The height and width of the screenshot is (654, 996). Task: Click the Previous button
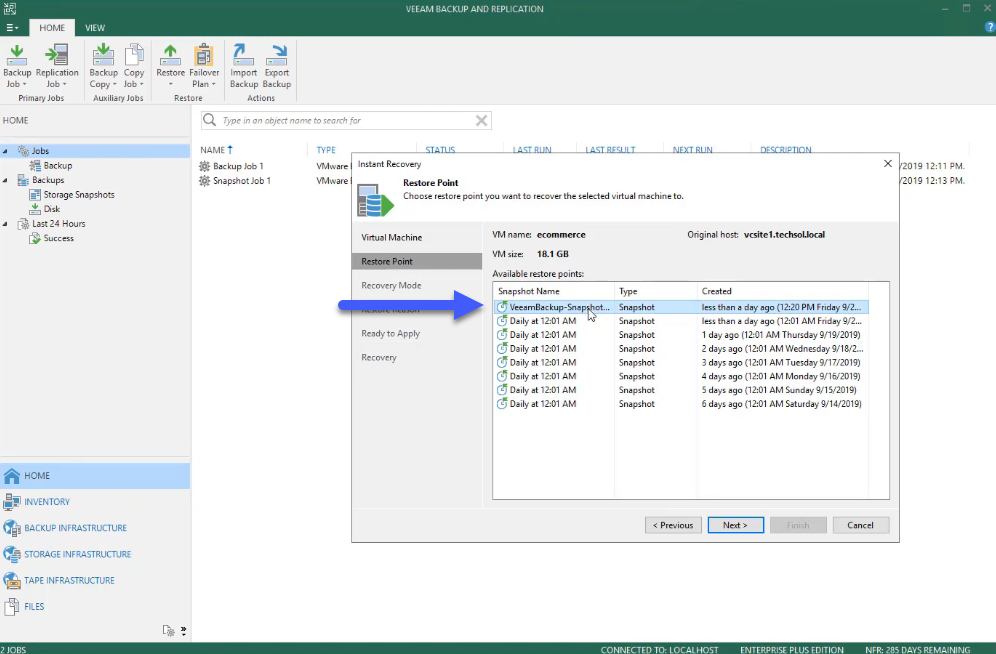tap(673, 526)
